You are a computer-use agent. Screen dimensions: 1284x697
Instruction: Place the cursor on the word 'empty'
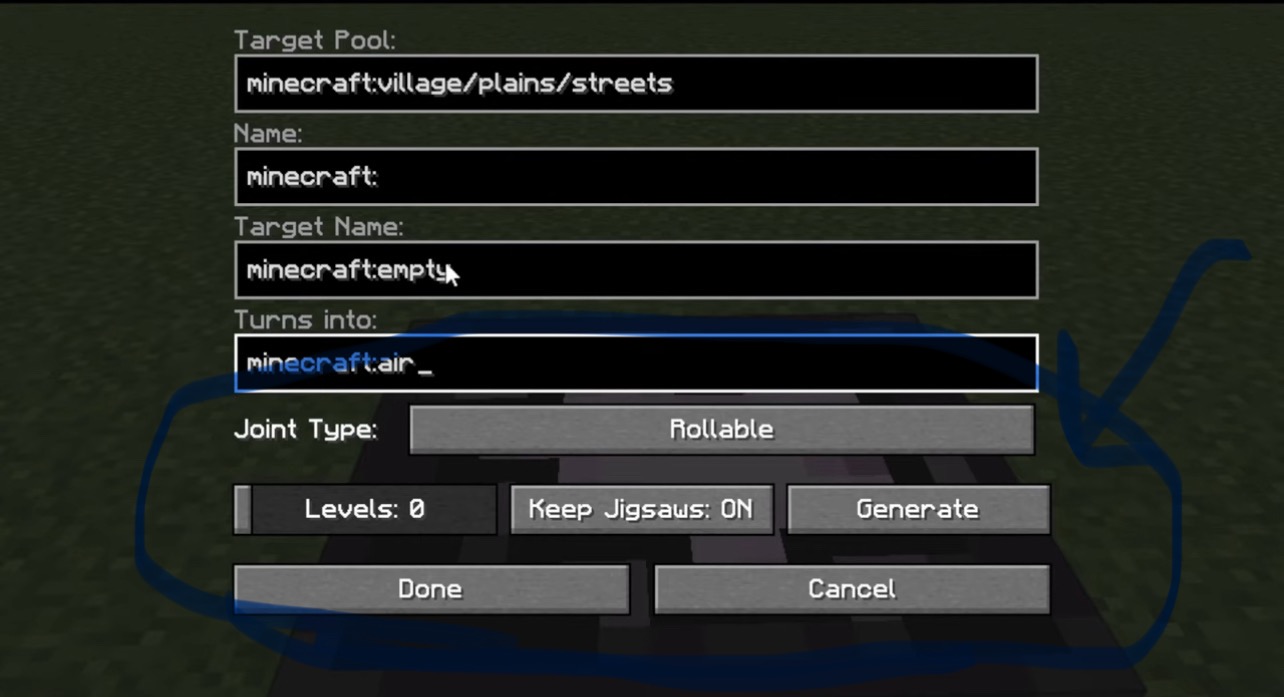[x=419, y=271]
